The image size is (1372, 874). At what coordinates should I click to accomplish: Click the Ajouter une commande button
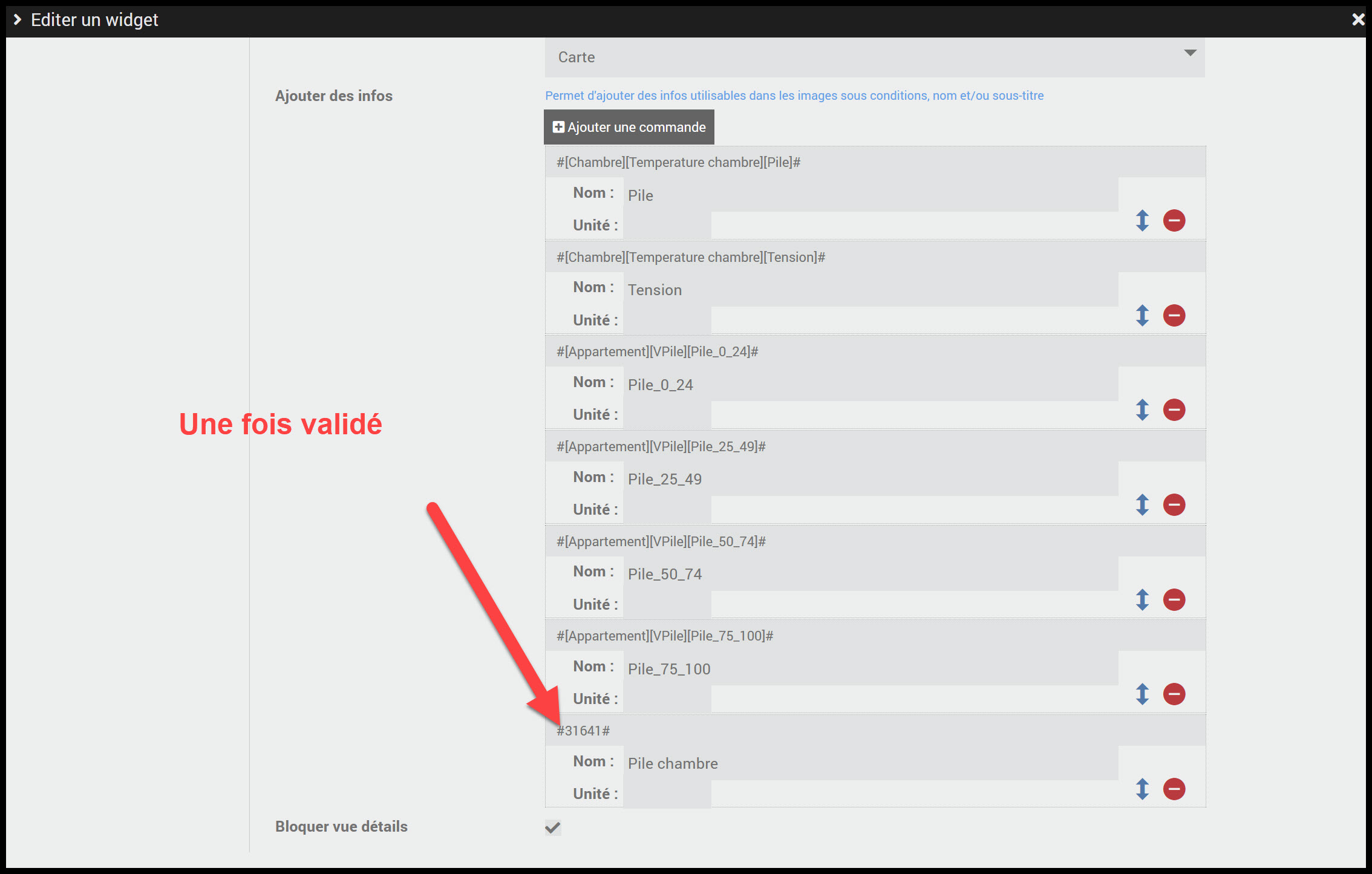click(629, 127)
